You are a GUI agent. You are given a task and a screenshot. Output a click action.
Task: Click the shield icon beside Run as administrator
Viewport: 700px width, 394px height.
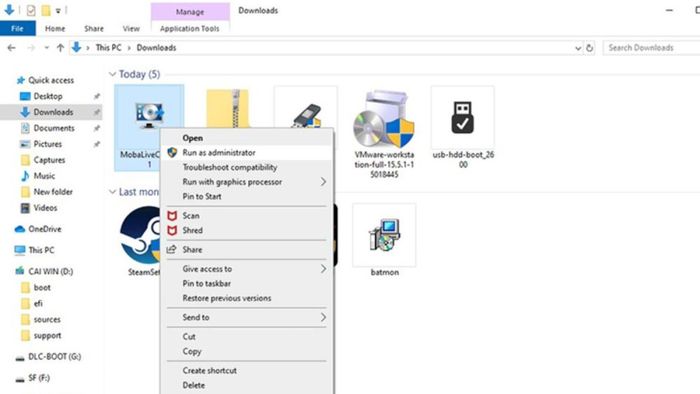pos(172,152)
